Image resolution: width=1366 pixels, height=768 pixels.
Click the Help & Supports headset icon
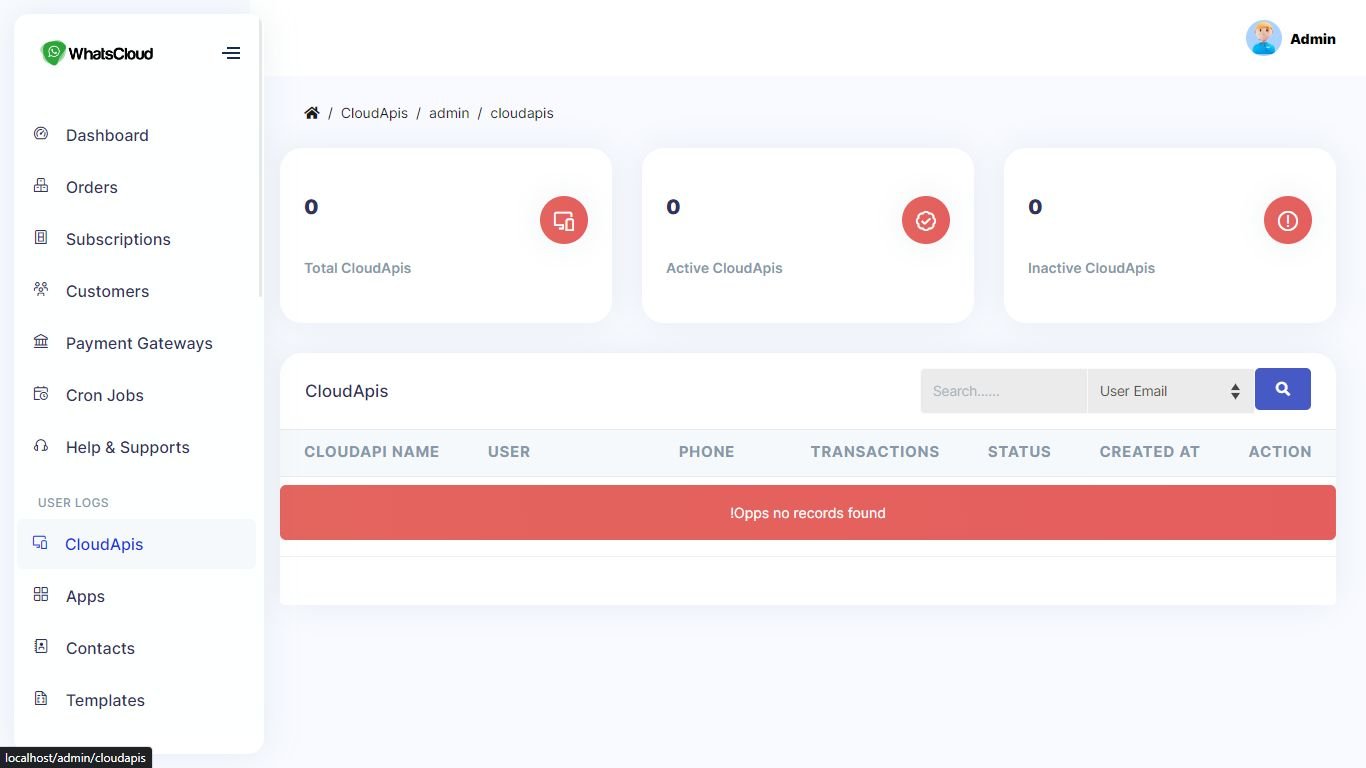(x=41, y=446)
